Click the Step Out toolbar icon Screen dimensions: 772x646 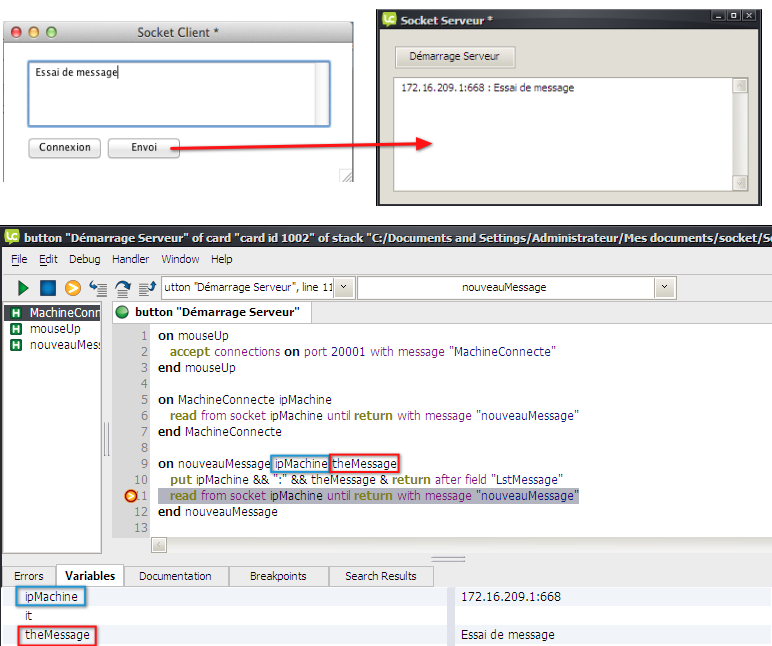[x=147, y=288]
